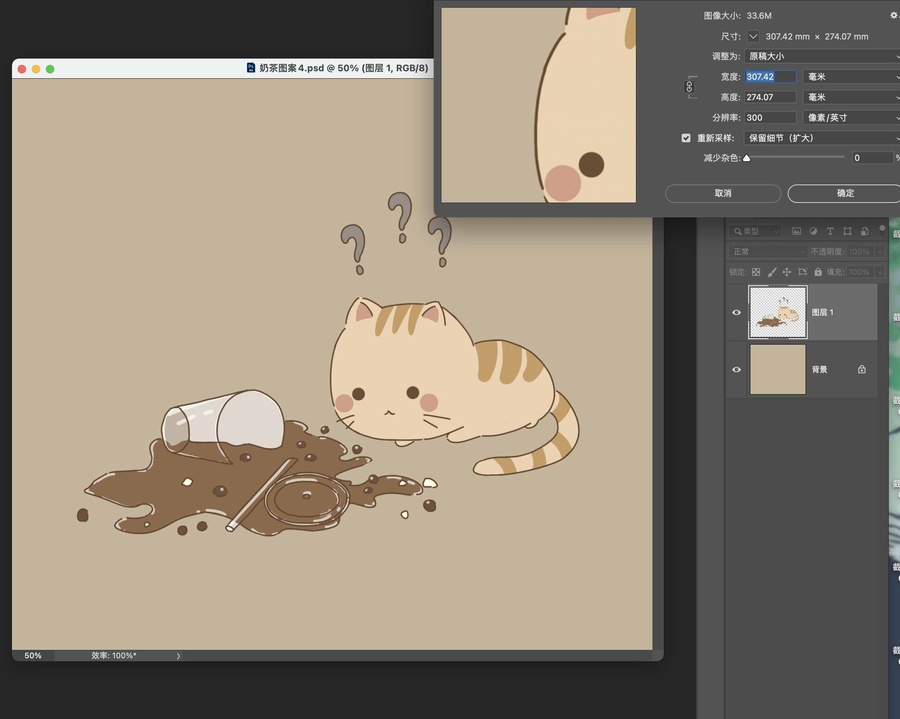Click the 背景 layer name
This screenshot has height=719, width=900.
(820, 370)
